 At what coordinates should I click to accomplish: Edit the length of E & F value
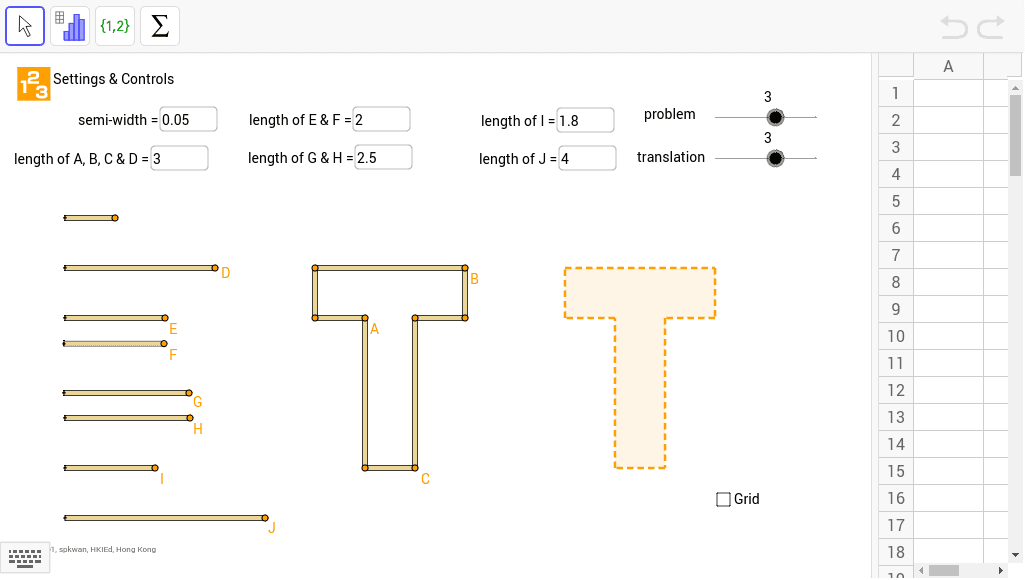(383, 118)
